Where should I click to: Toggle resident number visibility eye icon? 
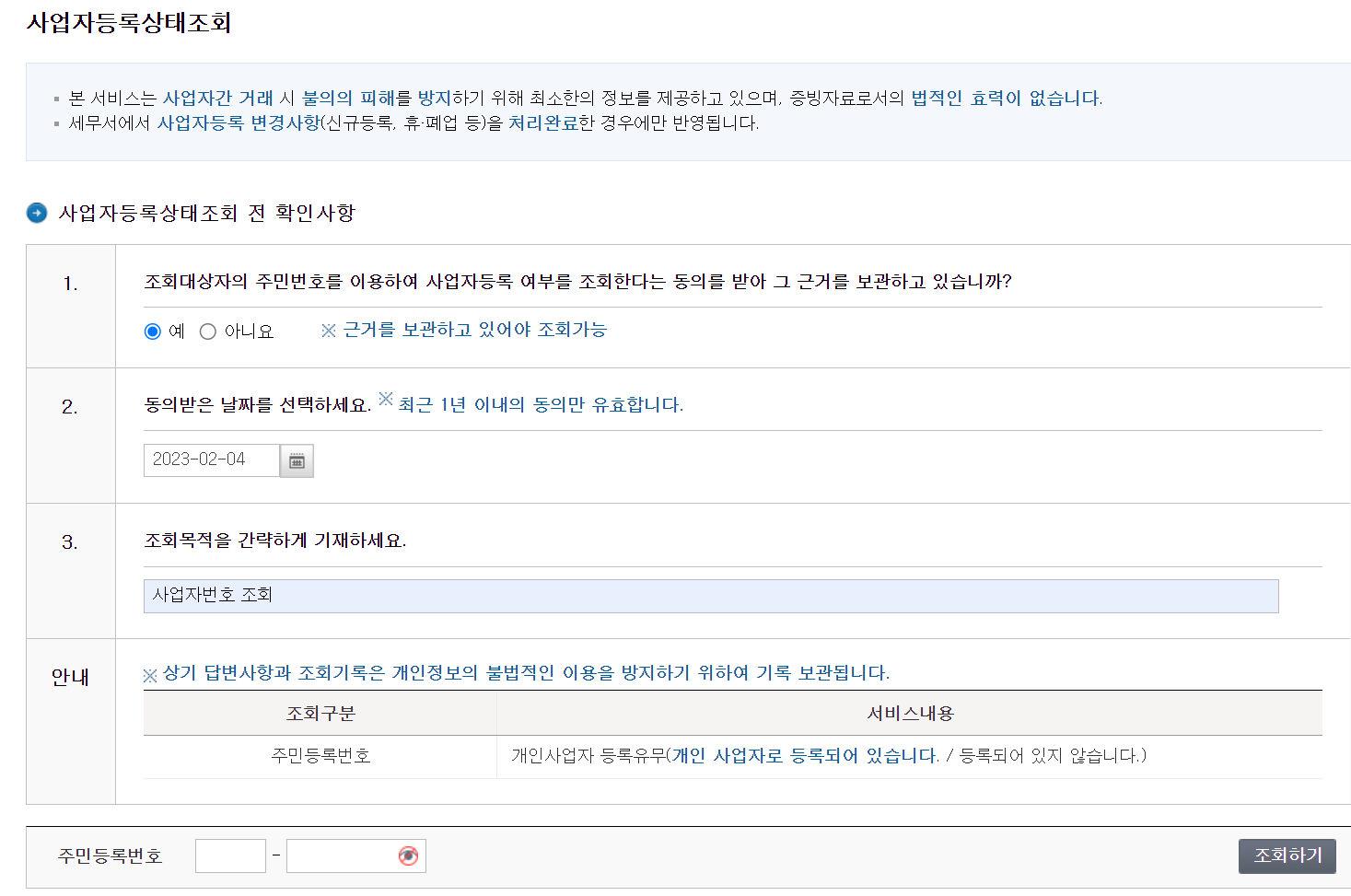(x=408, y=856)
